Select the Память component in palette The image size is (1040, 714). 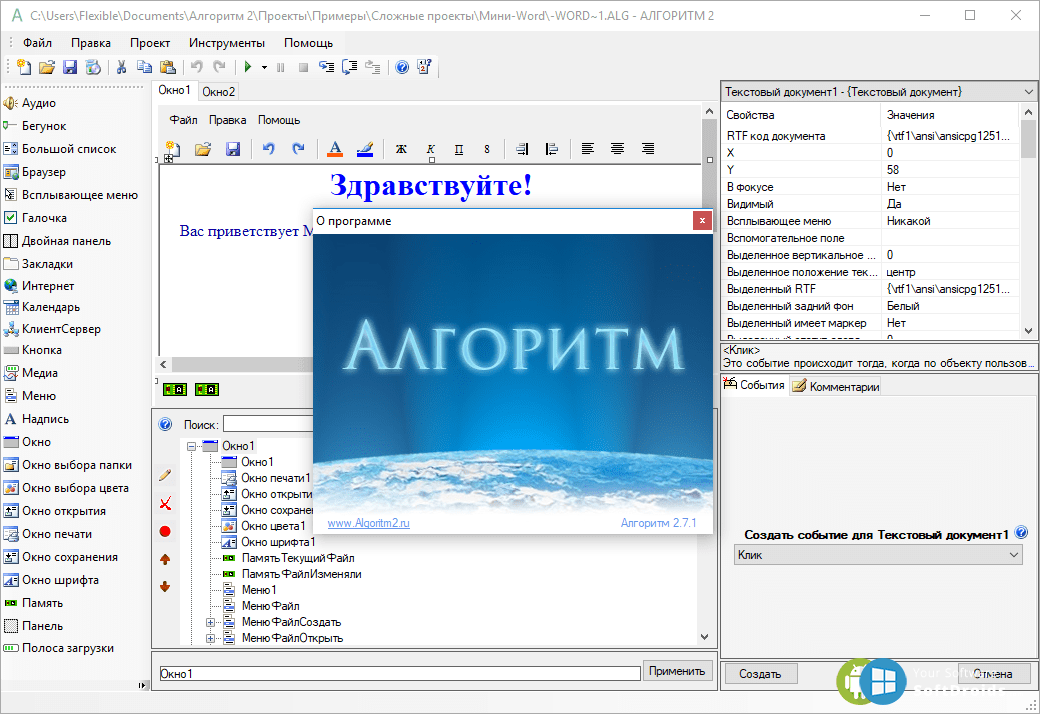pyautogui.click(x=34, y=603)
